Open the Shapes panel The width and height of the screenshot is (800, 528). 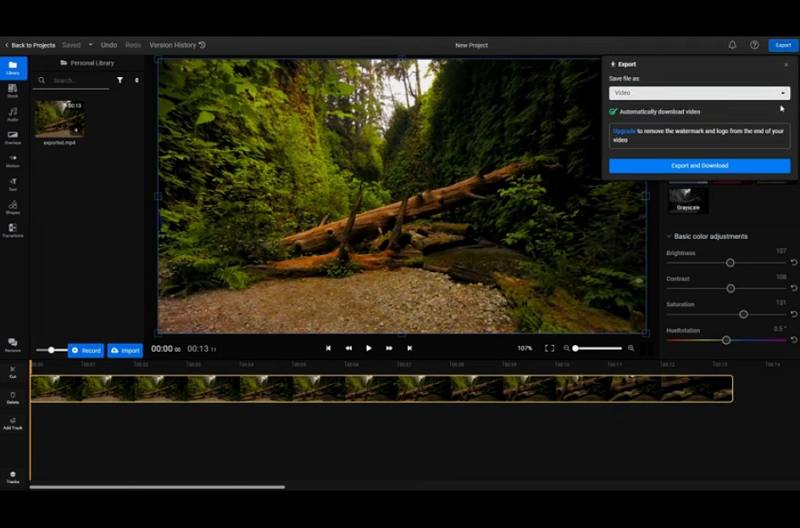coord(13,207)
